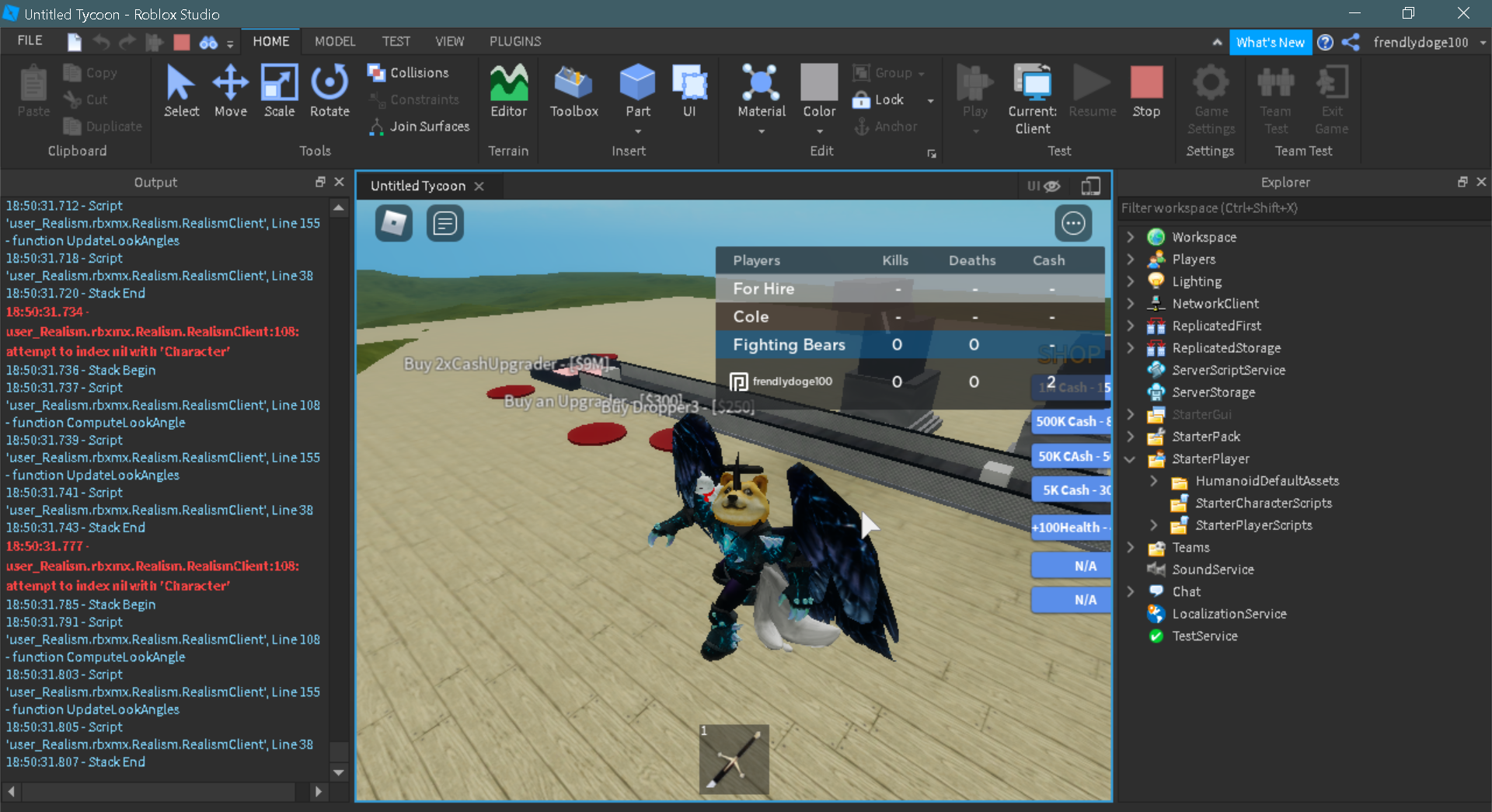Expand the Workspace tree item
The width and height of the screenshot is (1492, 812).
coord(1131,237)
